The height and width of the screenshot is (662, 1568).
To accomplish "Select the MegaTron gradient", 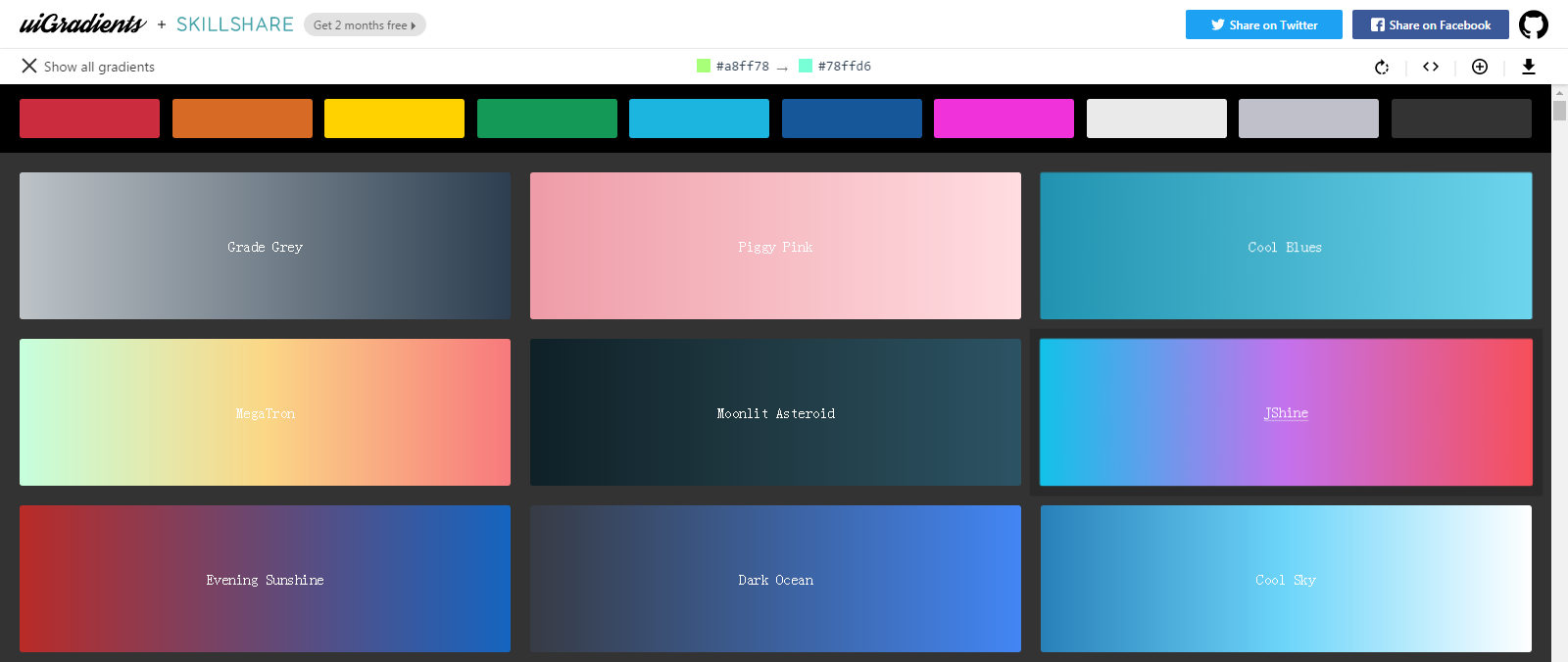I will (x=265, y=412).
